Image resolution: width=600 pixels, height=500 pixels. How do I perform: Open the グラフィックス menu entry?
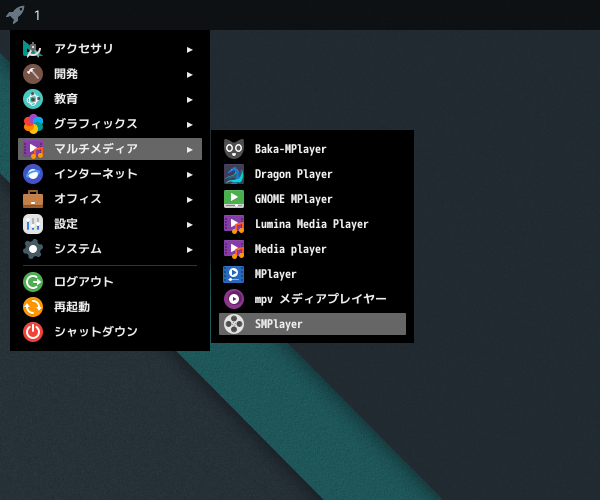110,124
